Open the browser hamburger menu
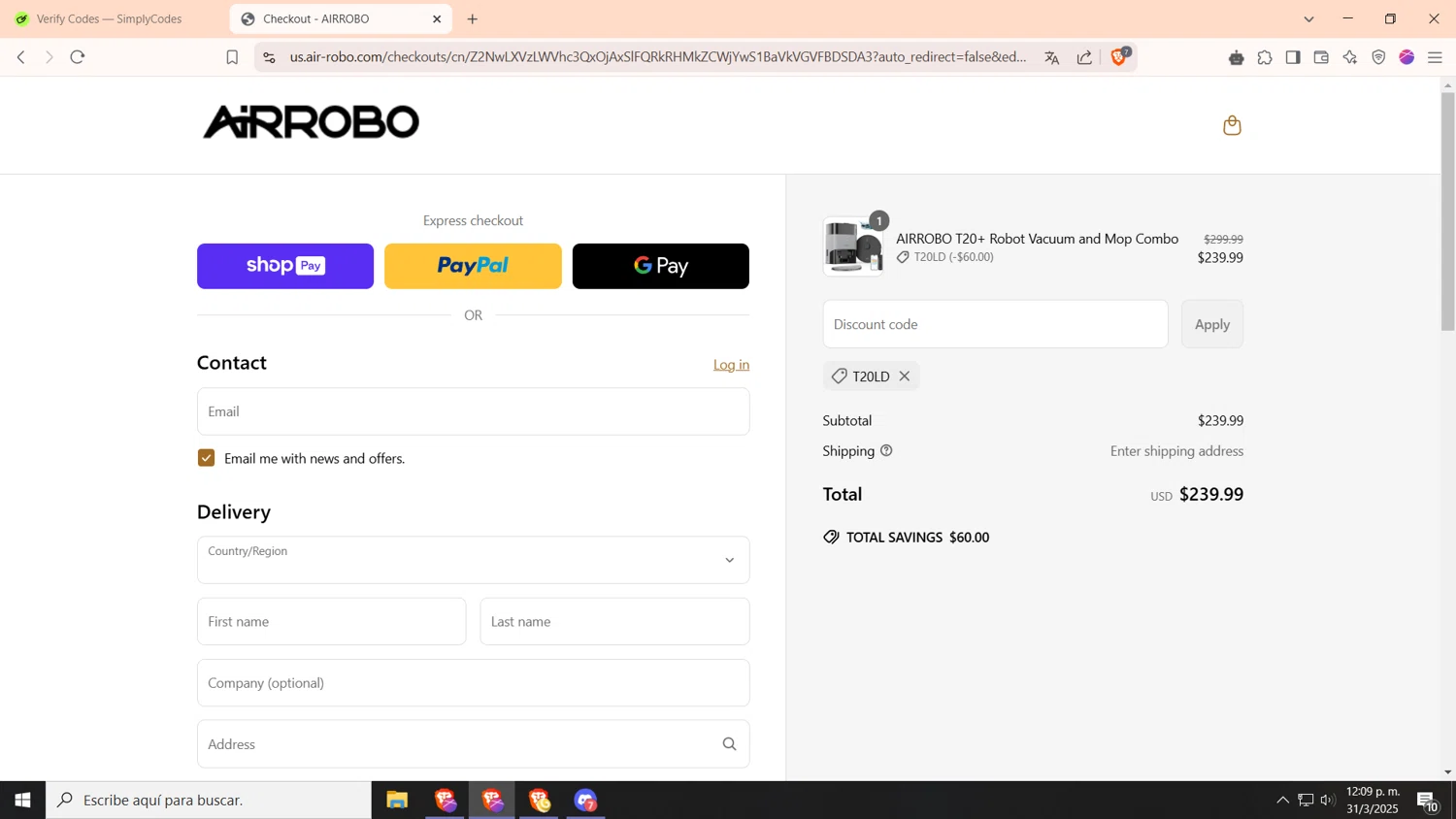 coord(1435,57)
